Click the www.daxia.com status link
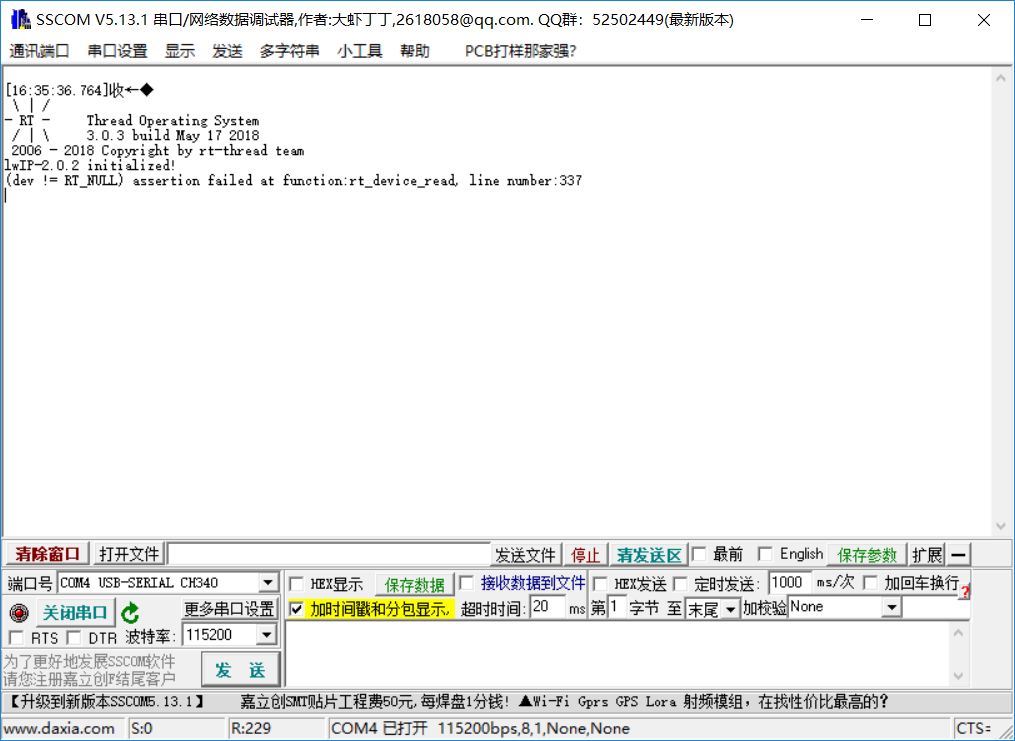The width and height of the screenshot is (1015, 741). pos(59,729)
